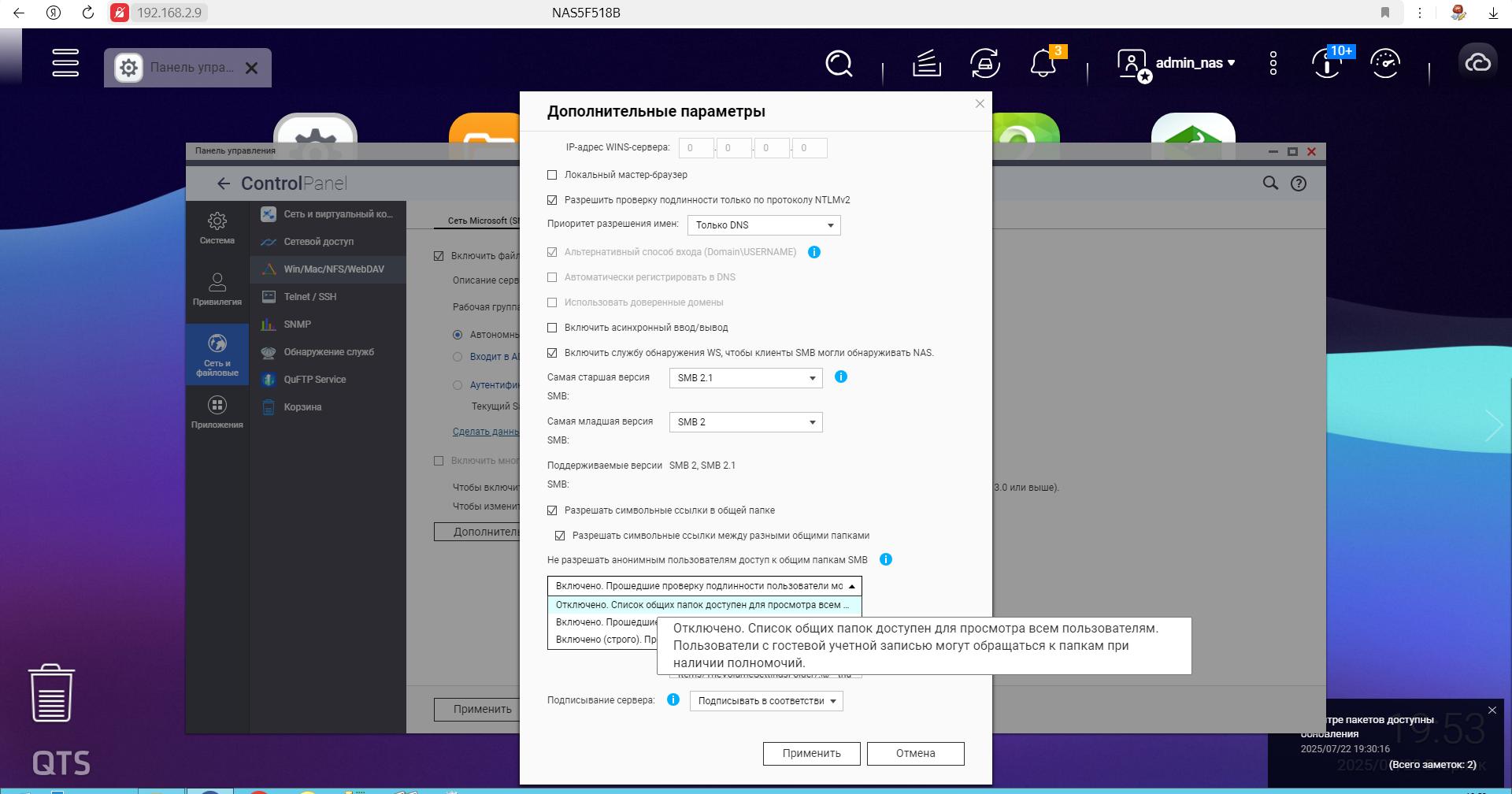This screenshot has width=1512, height=794.
Task: Click the browser refresh icon
Action: 88,13
